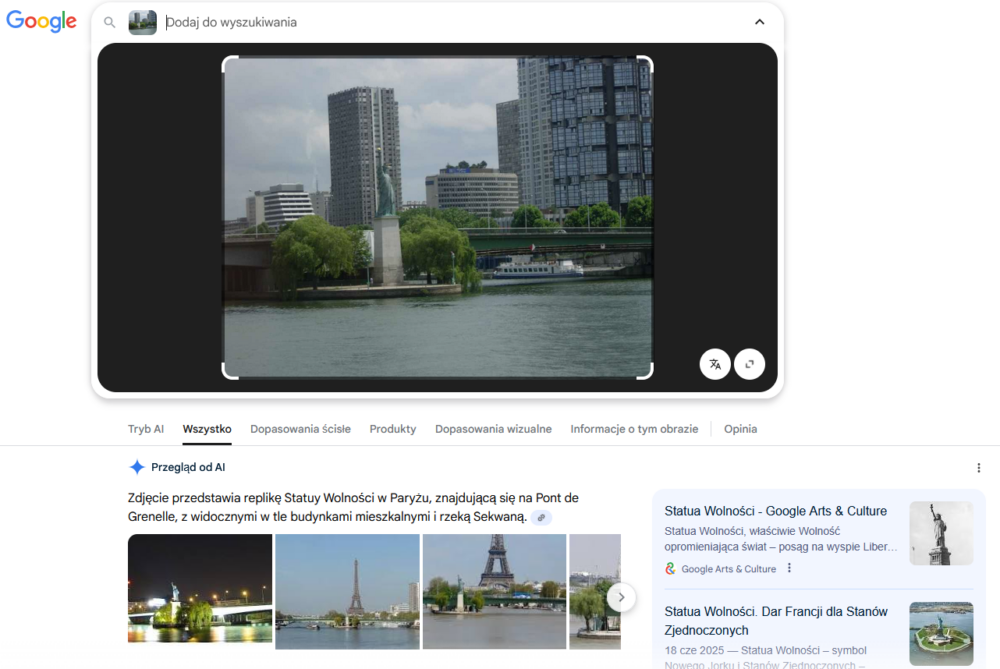Viewport: 1000px width, 669px height.
Task: Open the Produkty tab
Action: pos(392,429)
